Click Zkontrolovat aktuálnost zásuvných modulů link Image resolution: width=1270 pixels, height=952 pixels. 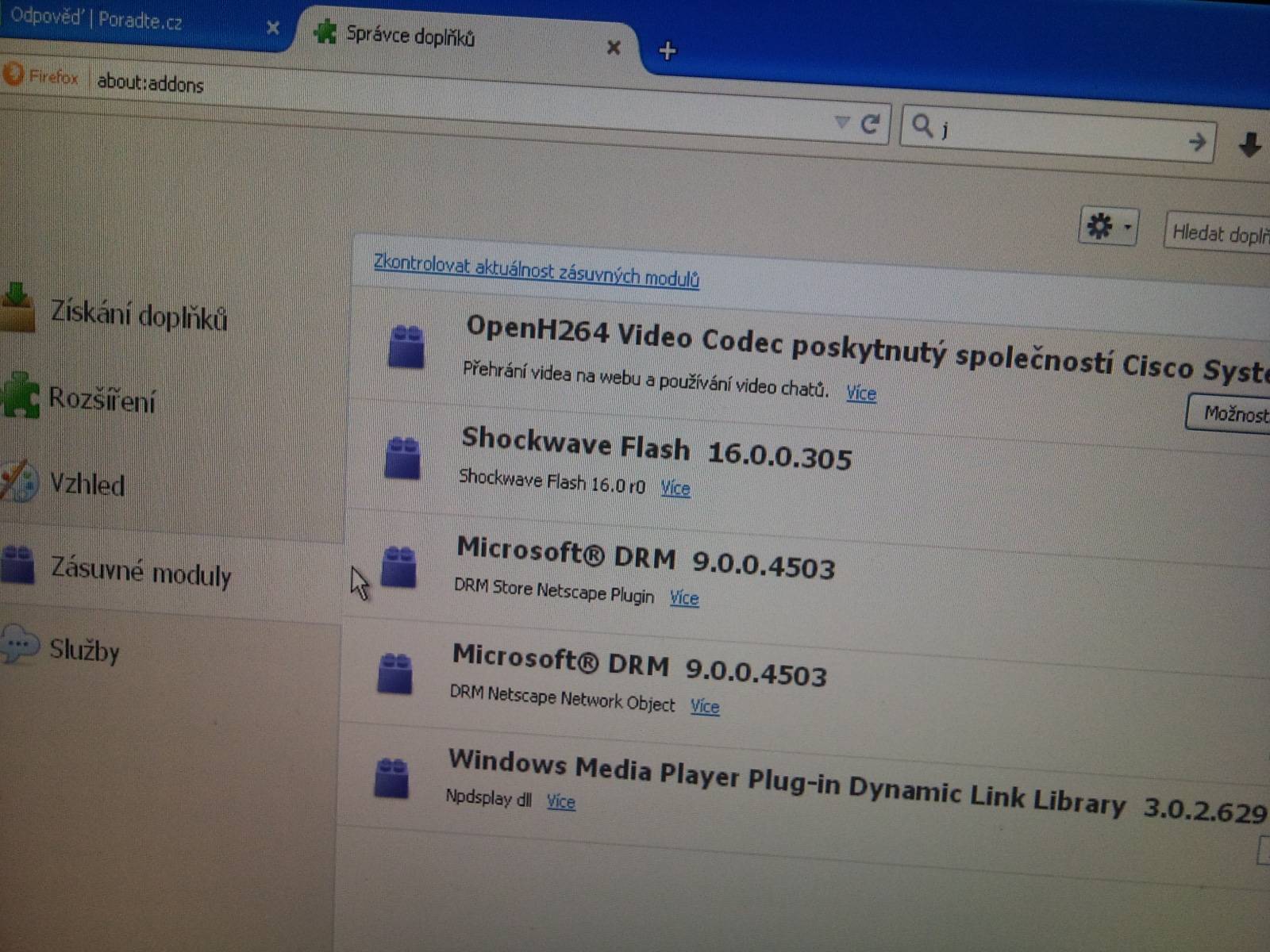(536, 271)
